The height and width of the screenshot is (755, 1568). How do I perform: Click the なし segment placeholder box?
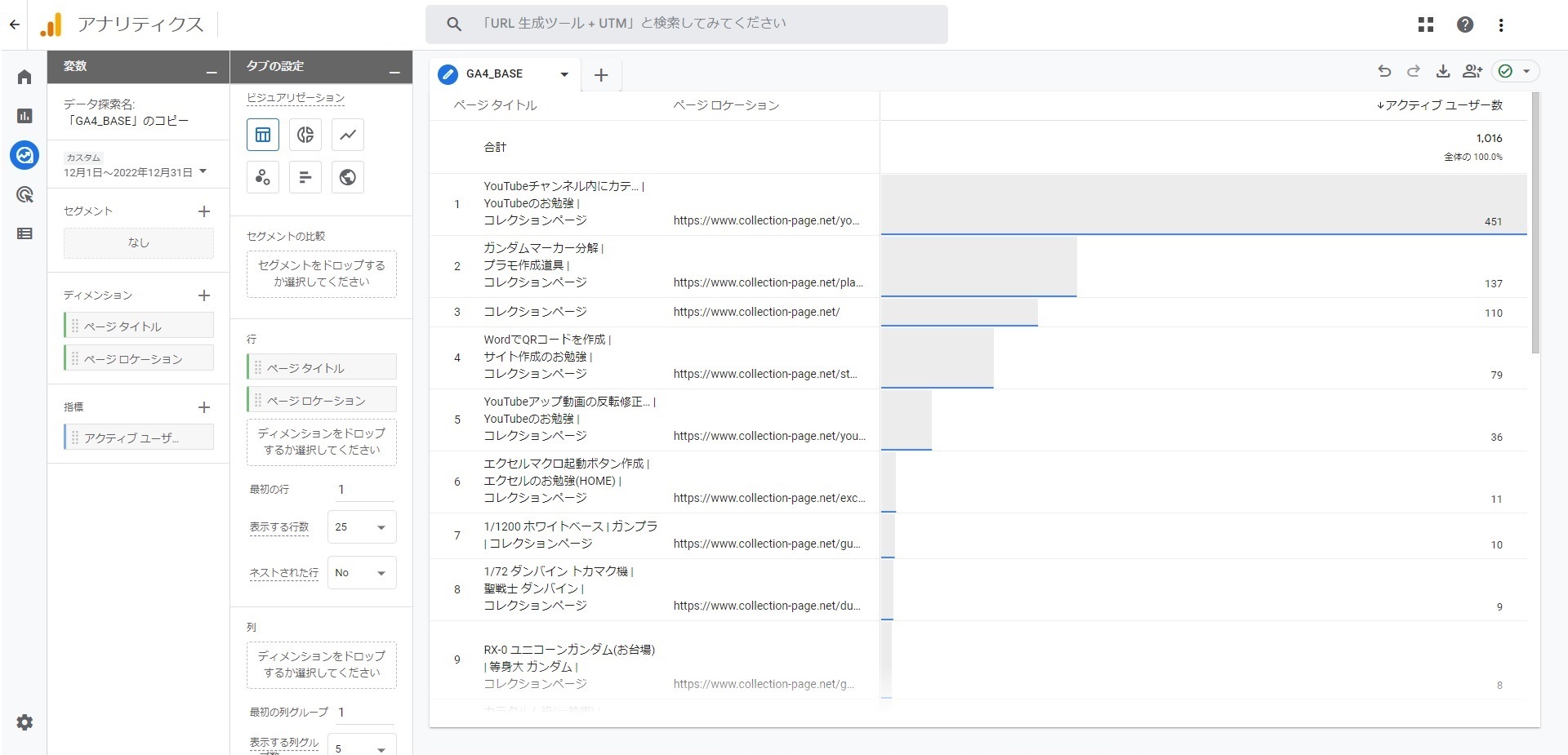(x=139, y=243)
